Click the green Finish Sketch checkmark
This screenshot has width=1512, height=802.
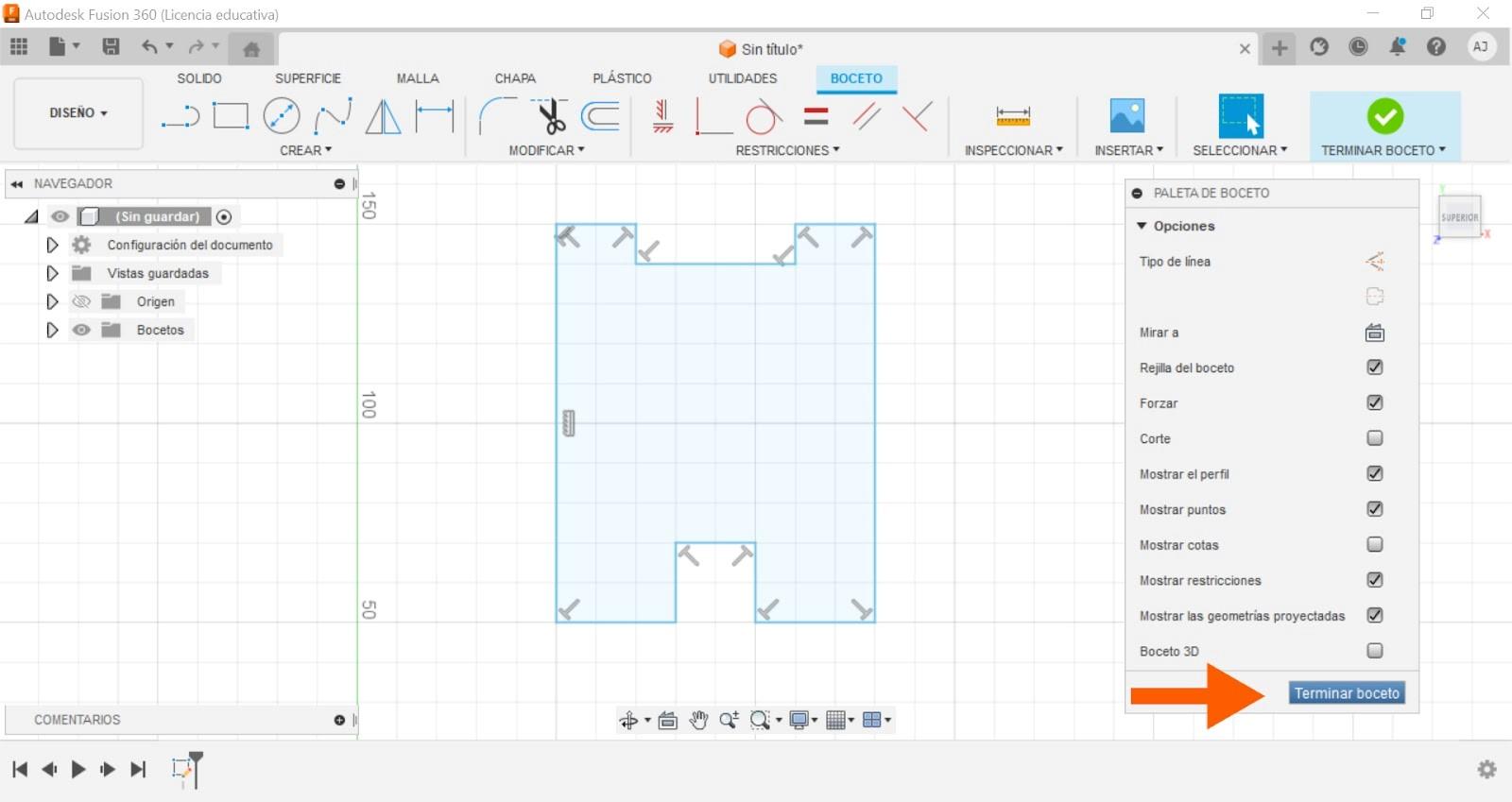tap(1384, 116)
